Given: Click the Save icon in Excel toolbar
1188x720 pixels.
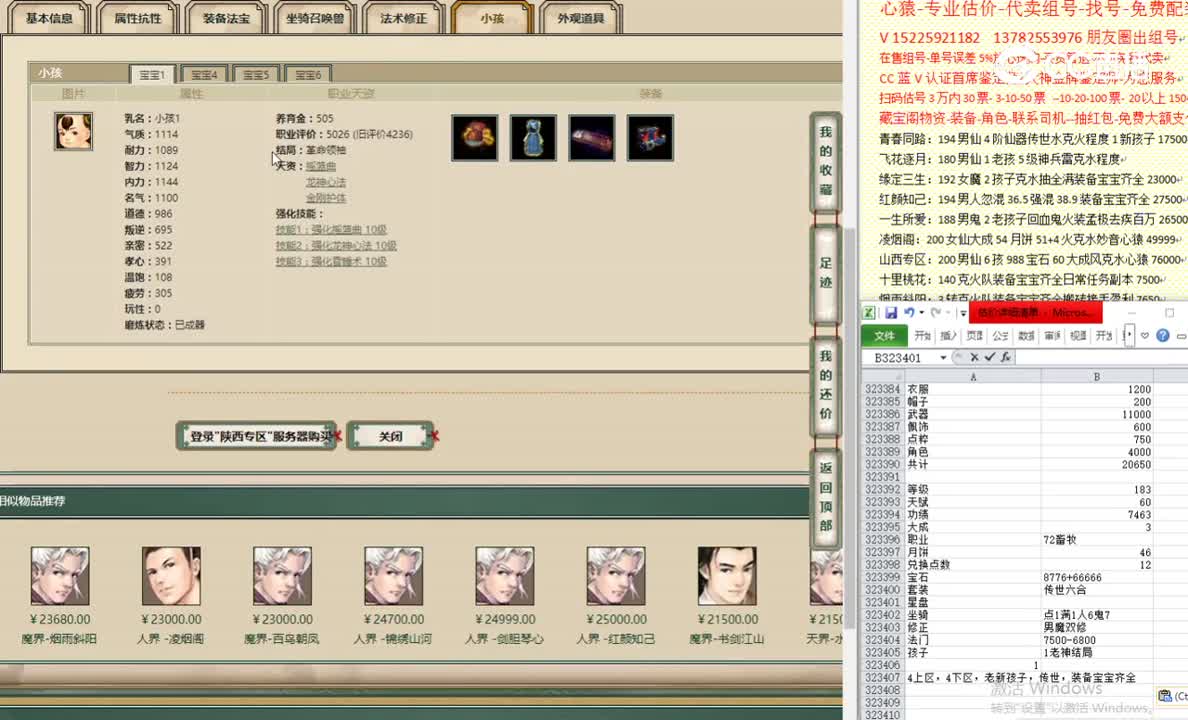Looking at the screenshot, I should [892, 312].
